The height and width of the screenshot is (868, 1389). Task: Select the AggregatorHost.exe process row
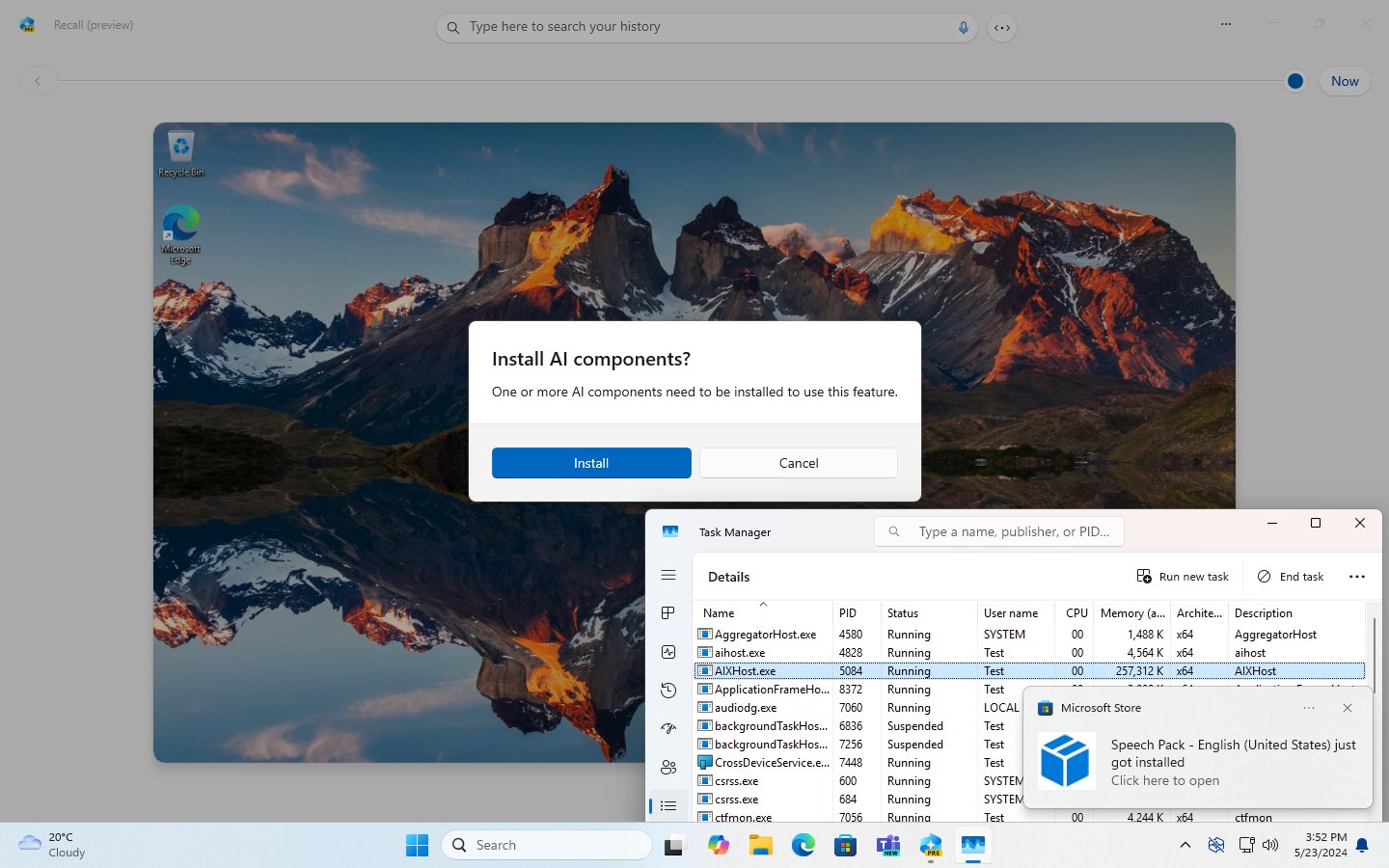tap(1029, 635)
